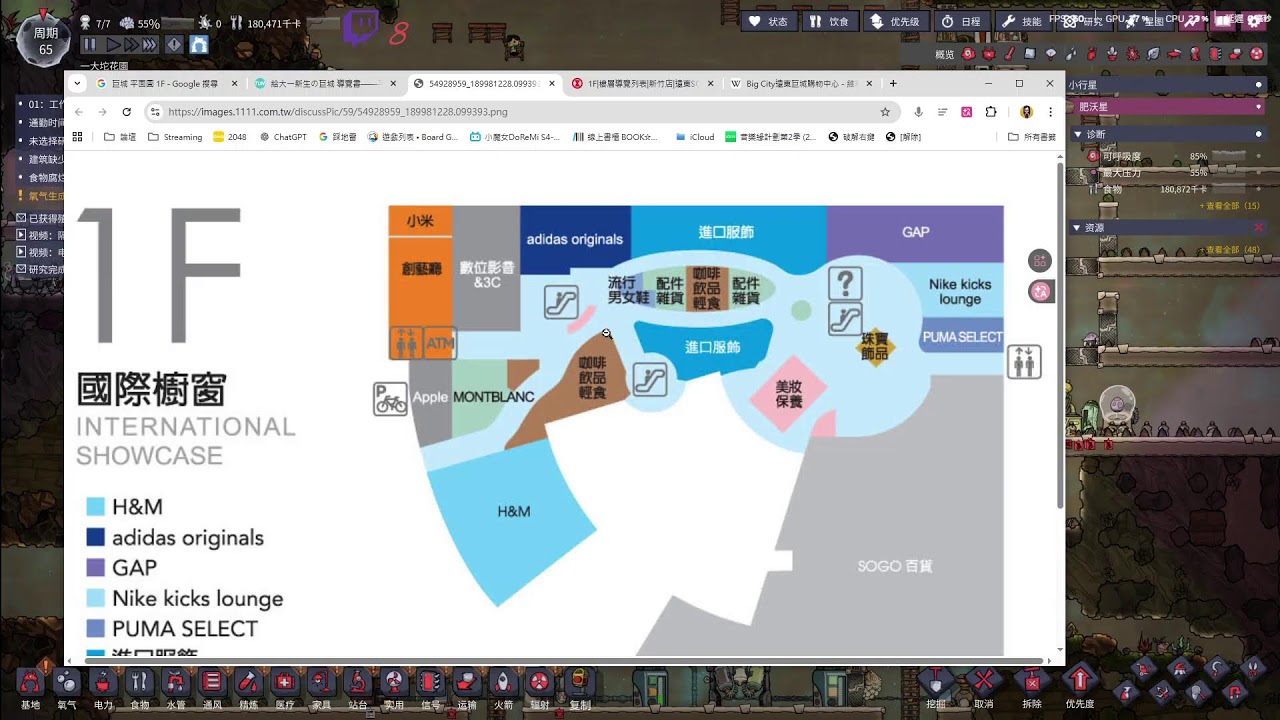
Task: Toggle the oxygen overlay in overview bar
Action: tap(970, 53)
